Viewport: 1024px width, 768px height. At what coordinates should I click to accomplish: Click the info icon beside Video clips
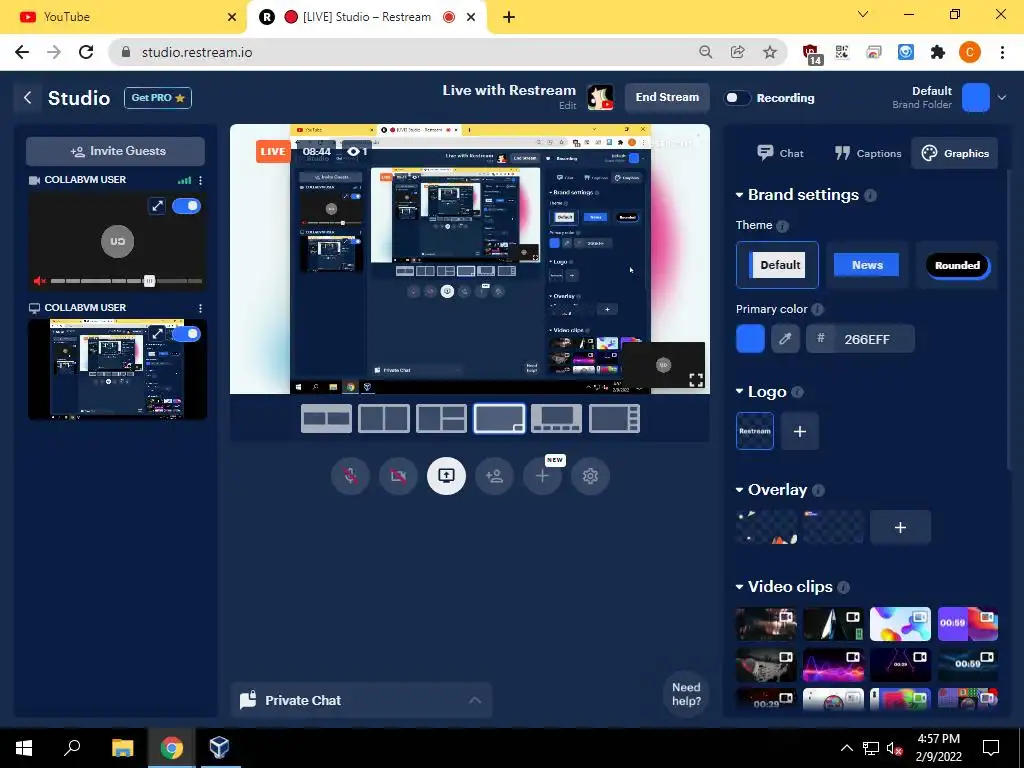point(844,587)
